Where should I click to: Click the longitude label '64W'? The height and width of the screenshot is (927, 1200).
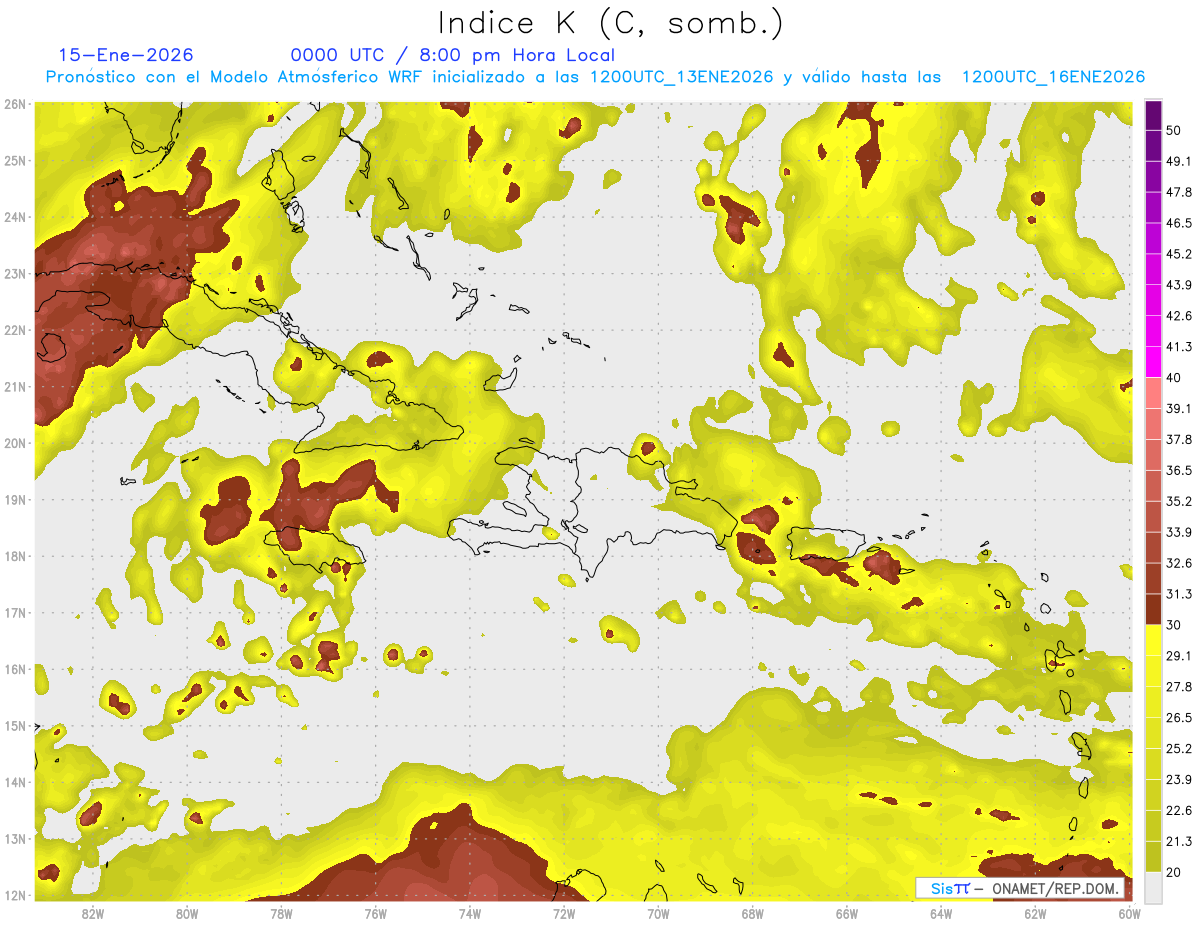click(941, 914)
